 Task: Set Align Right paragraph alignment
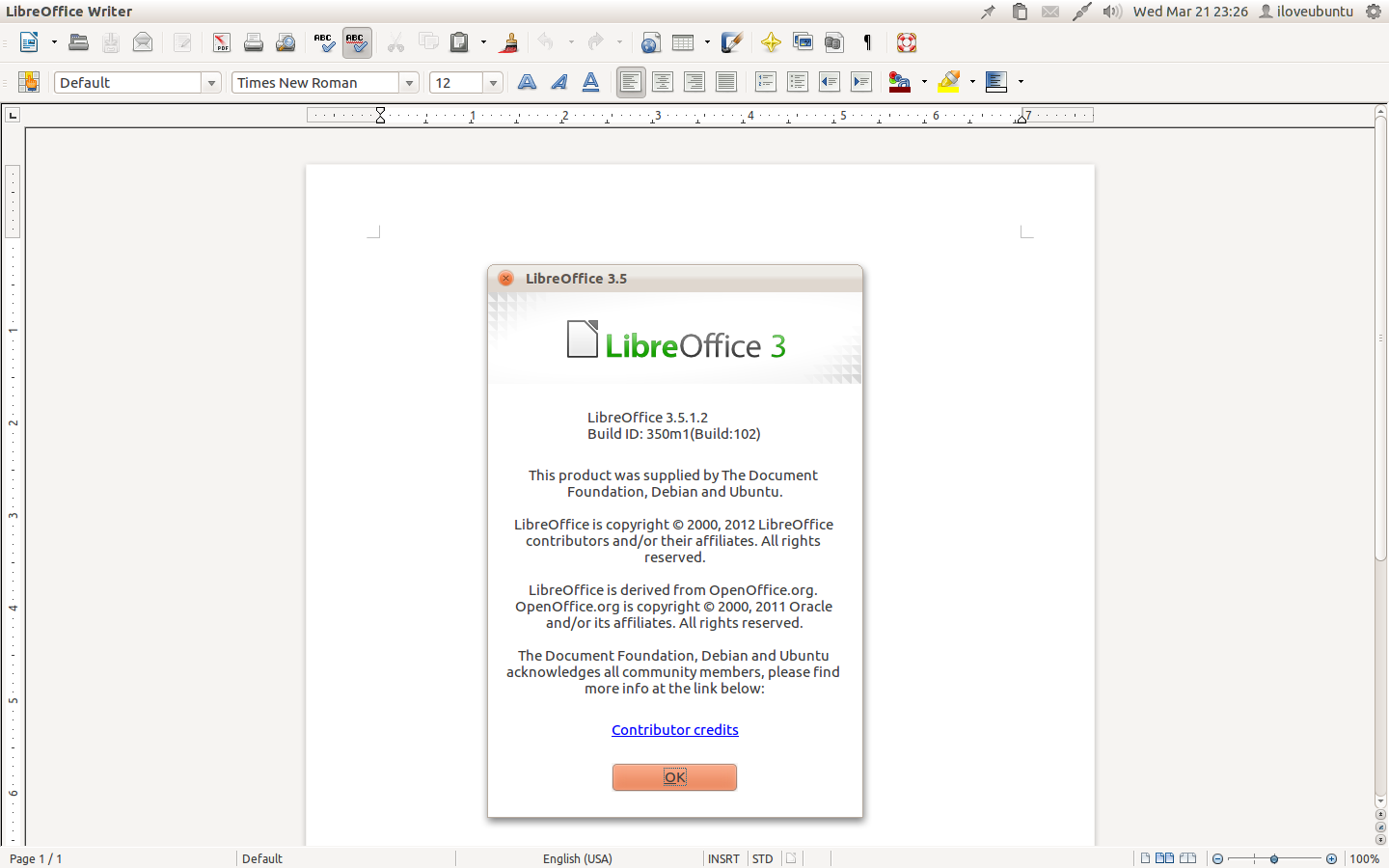tap(694, 82)
